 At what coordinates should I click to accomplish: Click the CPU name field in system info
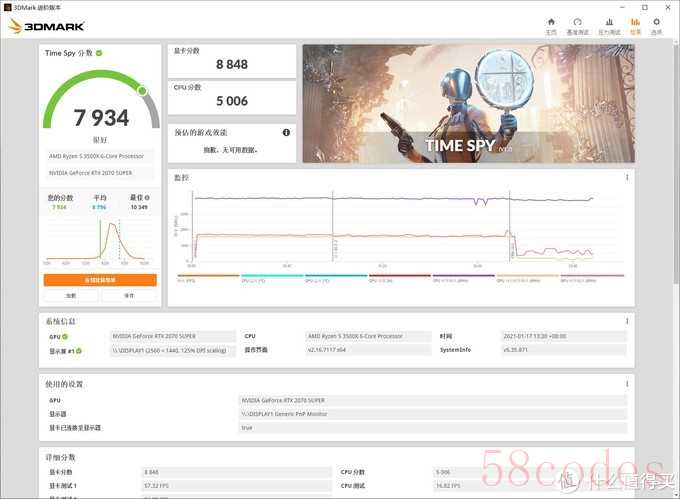tap(368, 336)
